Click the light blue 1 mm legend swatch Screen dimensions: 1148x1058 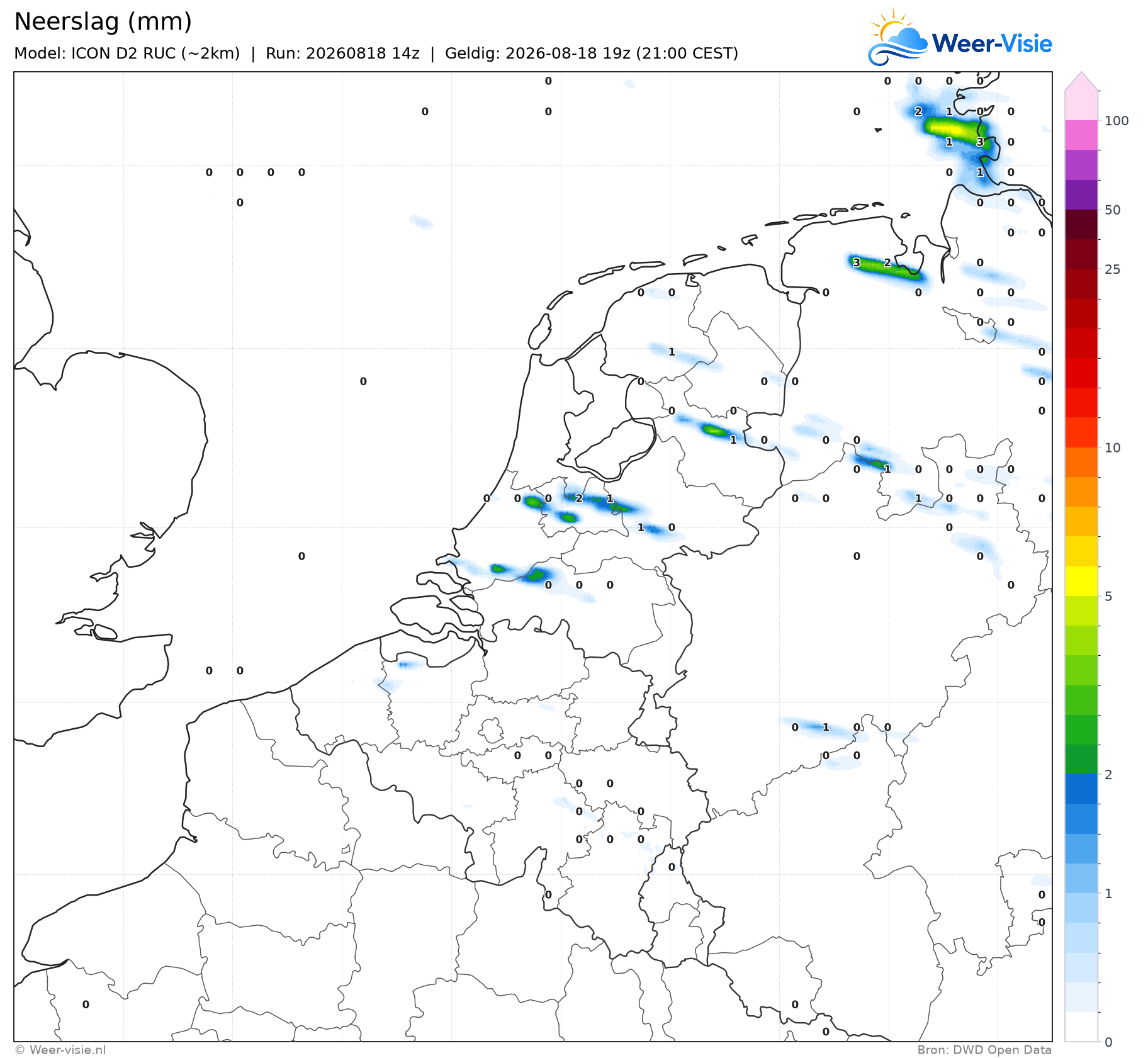(x=1081, y=908)
